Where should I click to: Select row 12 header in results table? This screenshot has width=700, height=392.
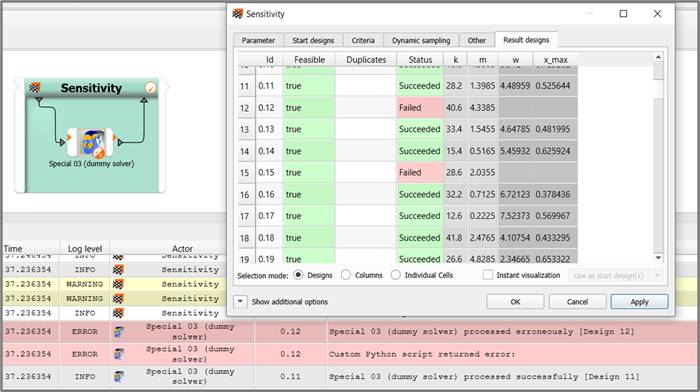245,108
